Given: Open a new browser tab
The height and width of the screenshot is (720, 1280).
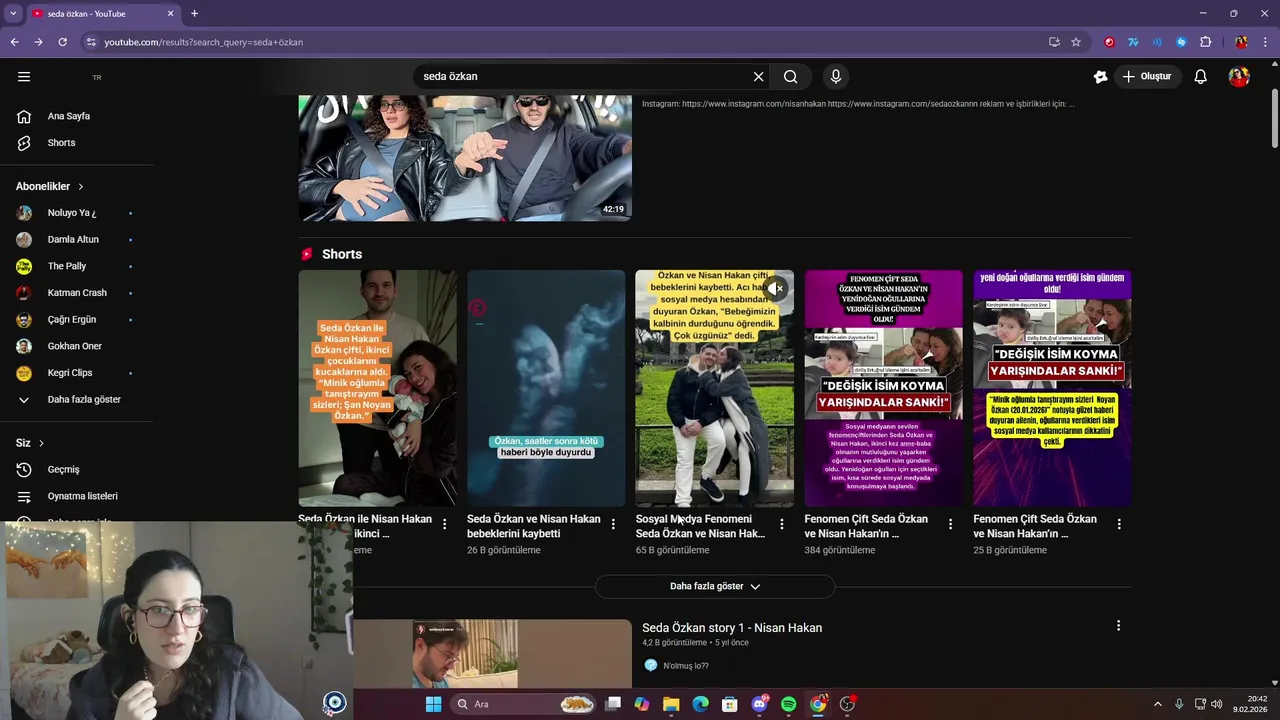Looking at the screenshot, I should click(x=194, y=14).
